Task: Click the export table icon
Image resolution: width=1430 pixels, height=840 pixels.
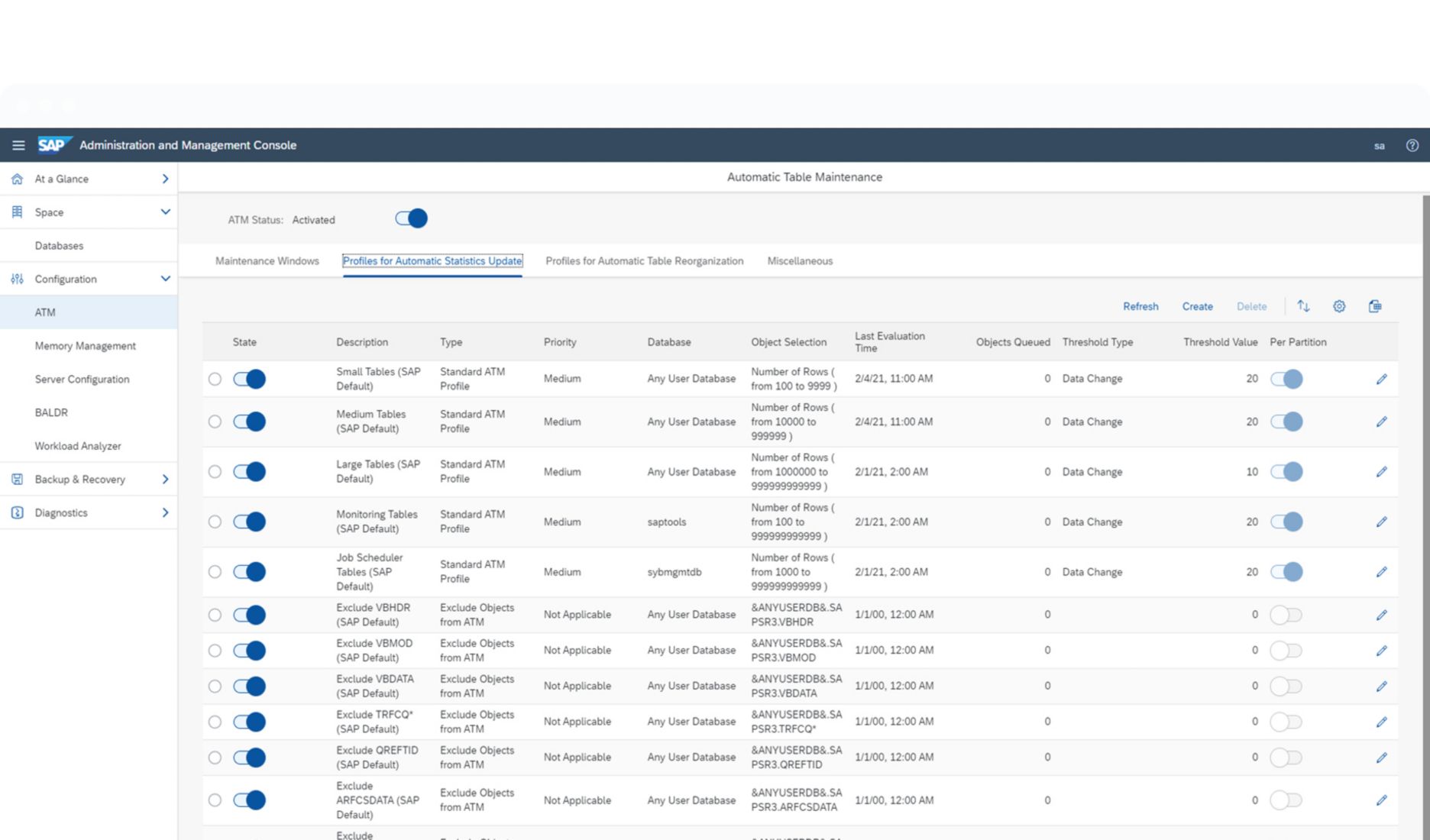Action: coord(1374,306)
